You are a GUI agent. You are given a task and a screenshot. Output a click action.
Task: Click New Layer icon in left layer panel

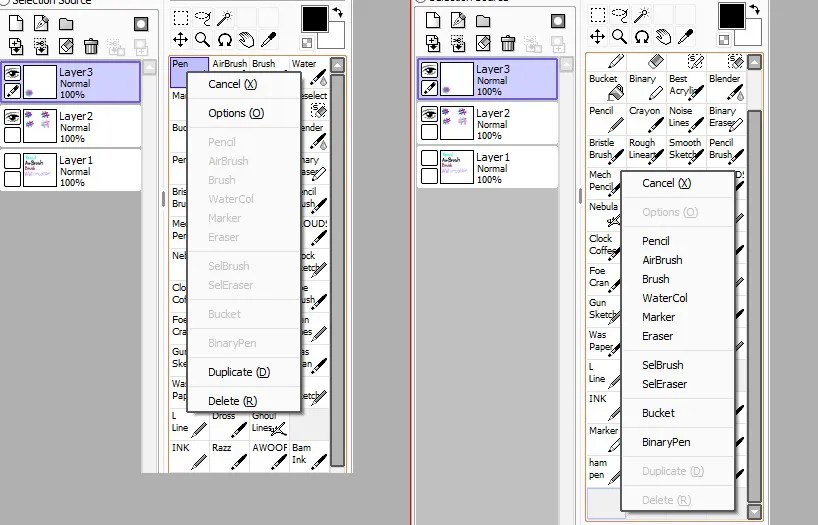point(16,23)
